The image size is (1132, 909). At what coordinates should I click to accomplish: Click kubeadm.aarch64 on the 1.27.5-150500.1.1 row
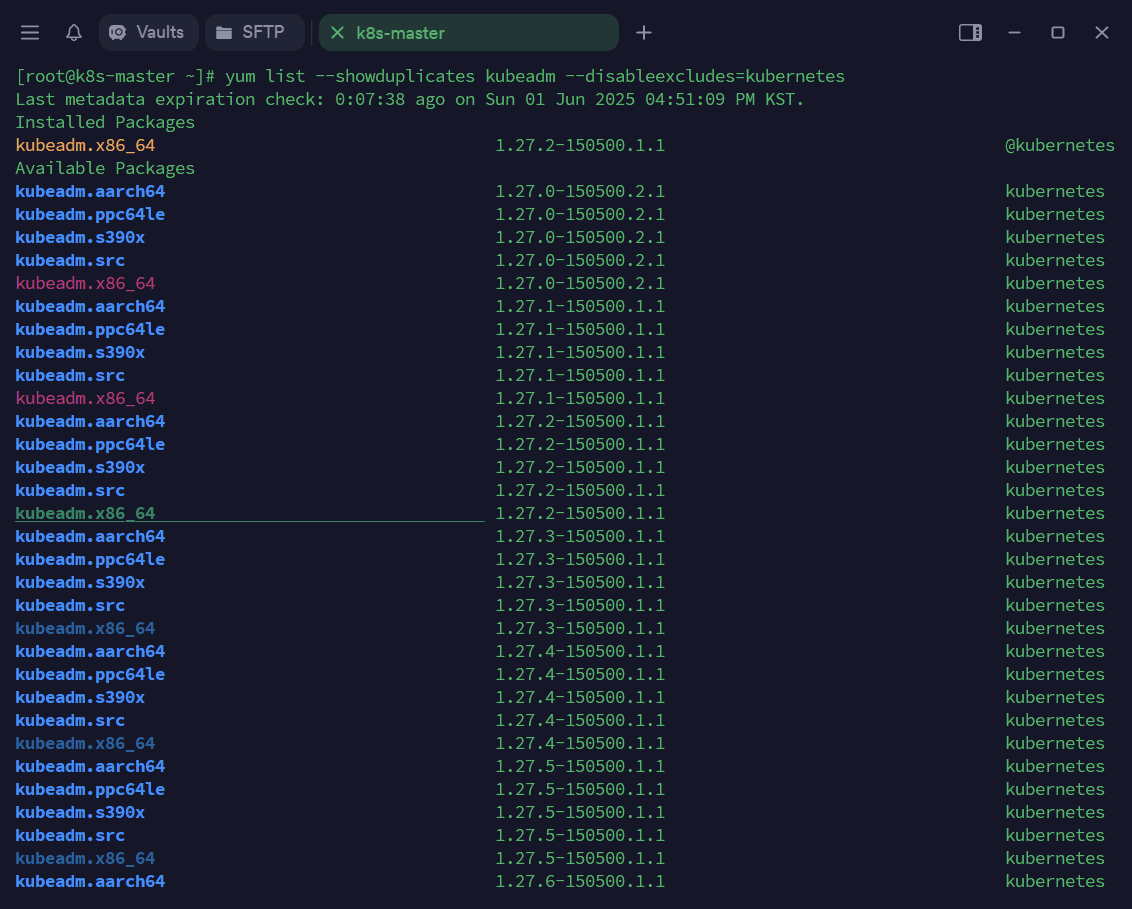point(90,766)
